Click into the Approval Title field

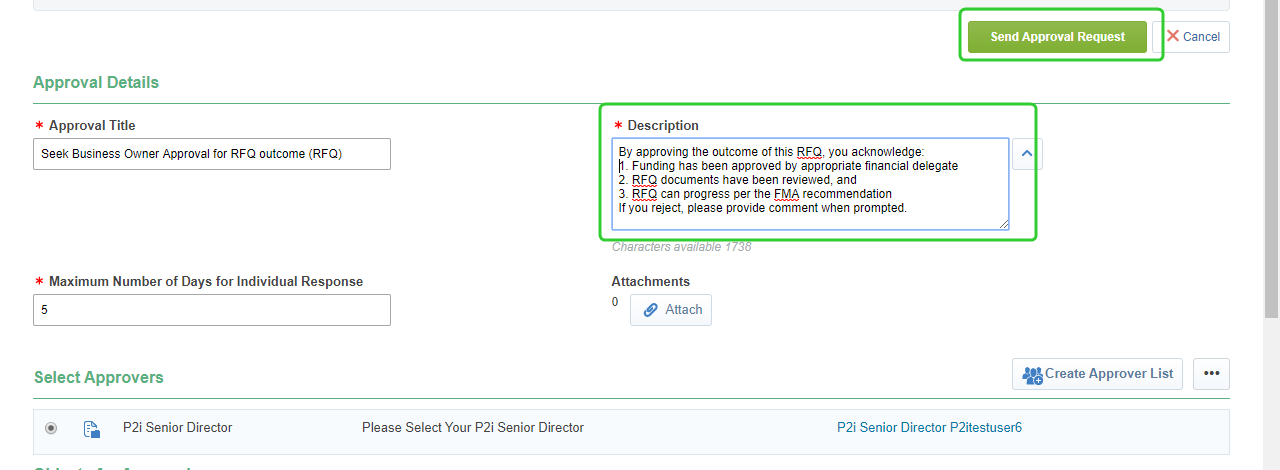[211, 154]
